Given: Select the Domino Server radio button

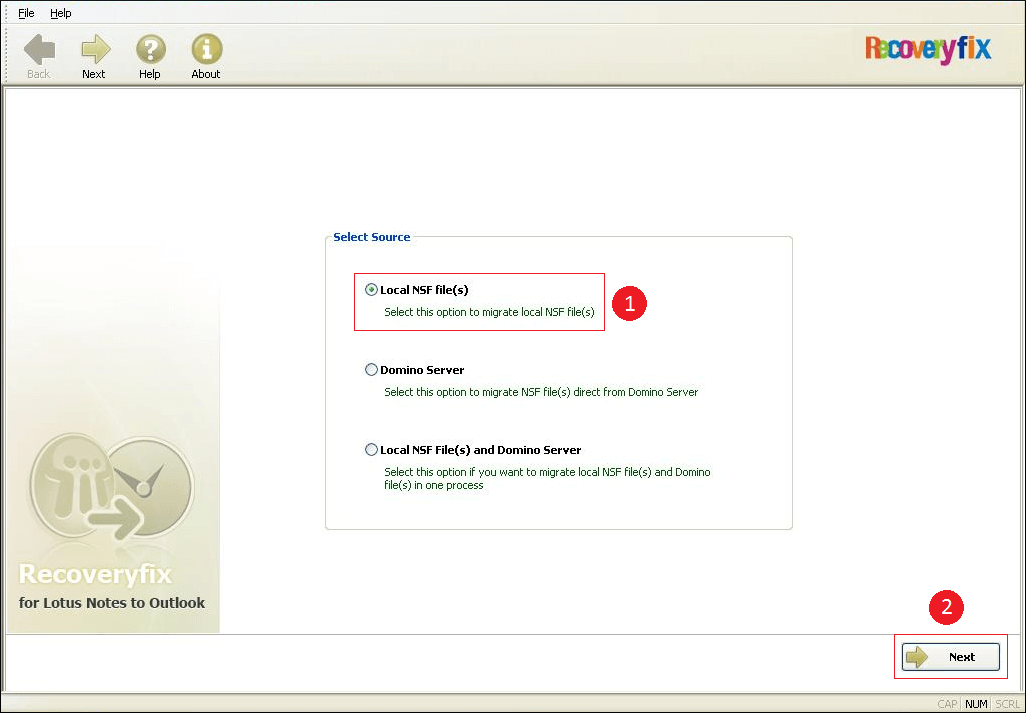Looking at the screenshot, I should (x=371, y=370).
